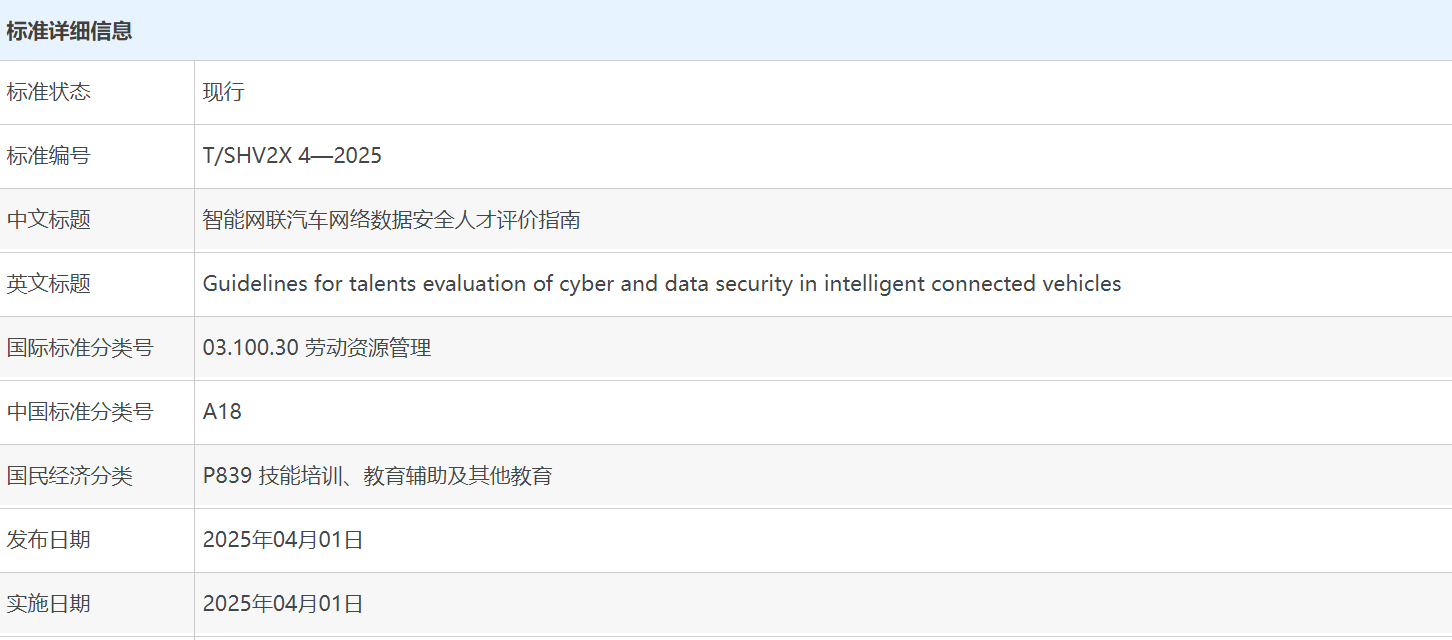Click the P839 economic classification code
Screen dimensions: 1452x640
coord(226,476)
